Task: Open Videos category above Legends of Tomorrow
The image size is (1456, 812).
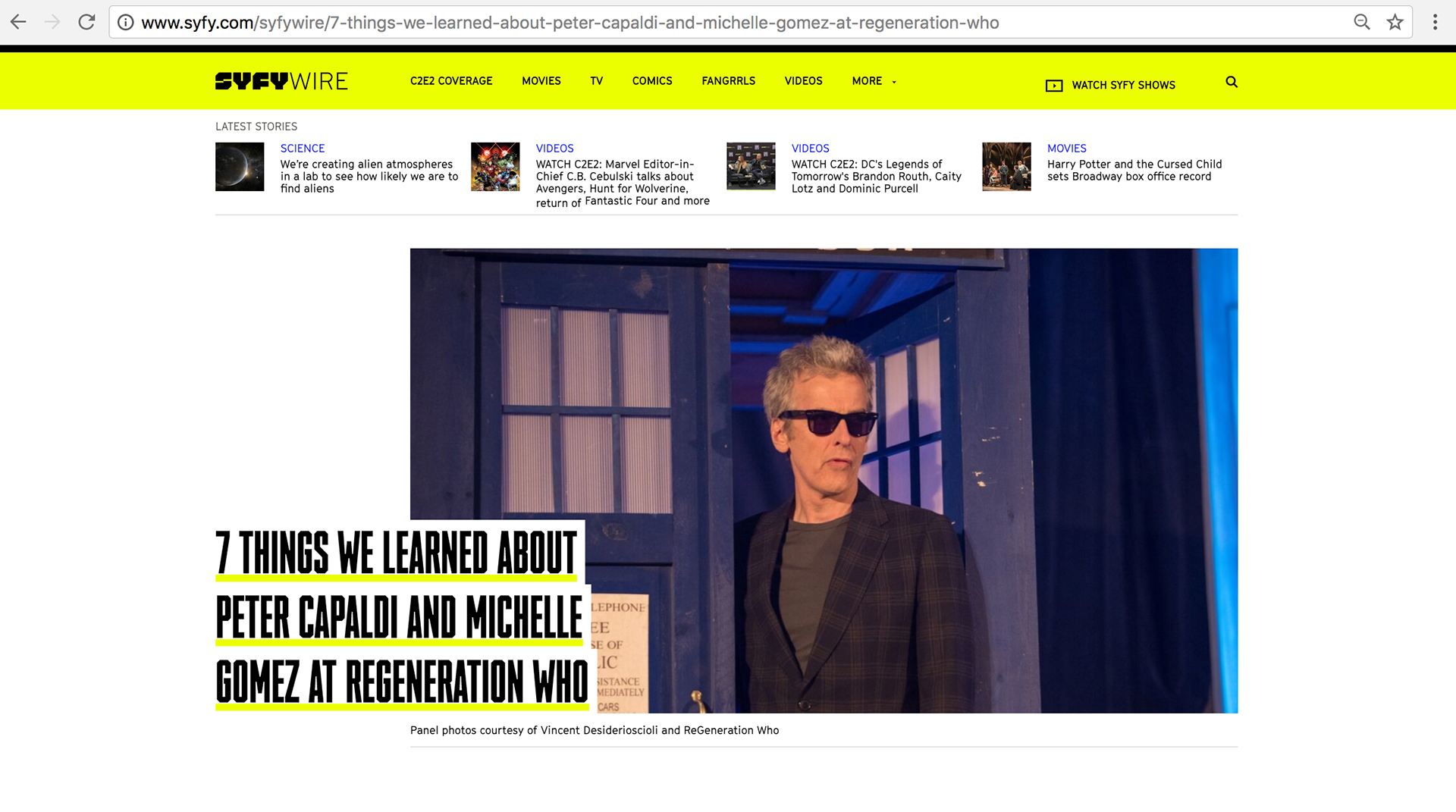Action: pos(810,149)
